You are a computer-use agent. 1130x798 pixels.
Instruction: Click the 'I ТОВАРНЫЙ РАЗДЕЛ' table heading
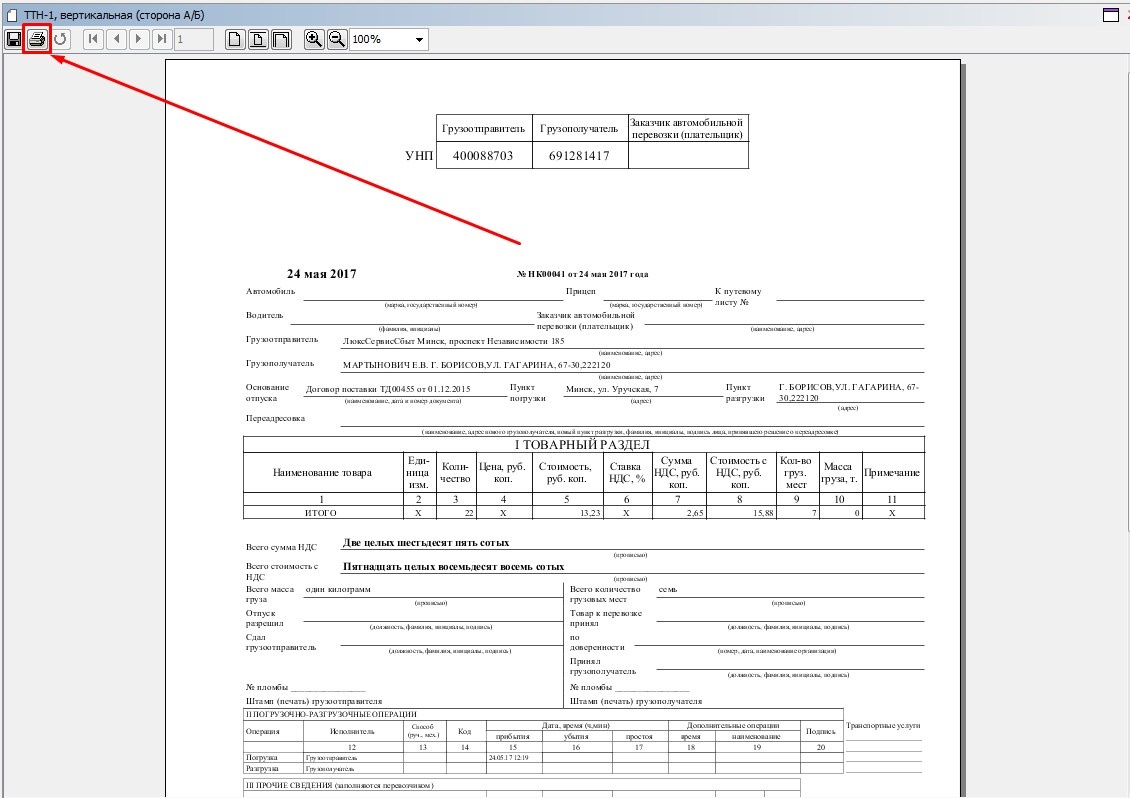582,444
